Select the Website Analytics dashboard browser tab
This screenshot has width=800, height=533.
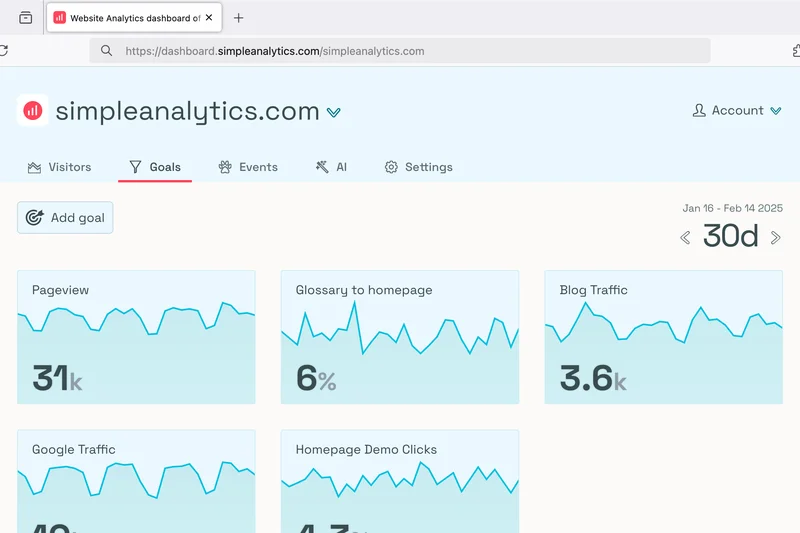coord(134,18)
